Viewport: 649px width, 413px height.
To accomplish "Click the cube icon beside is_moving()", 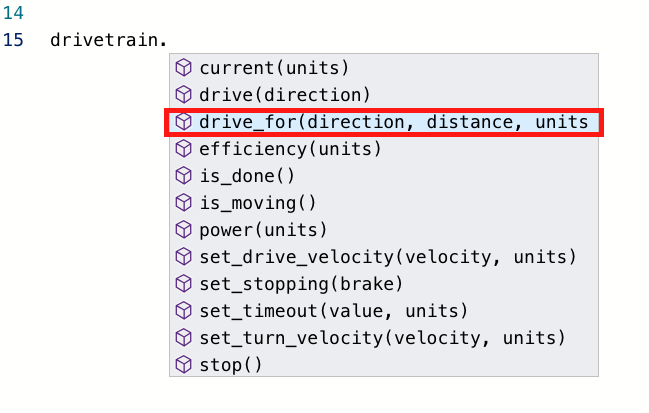I will tap(183, 203).
